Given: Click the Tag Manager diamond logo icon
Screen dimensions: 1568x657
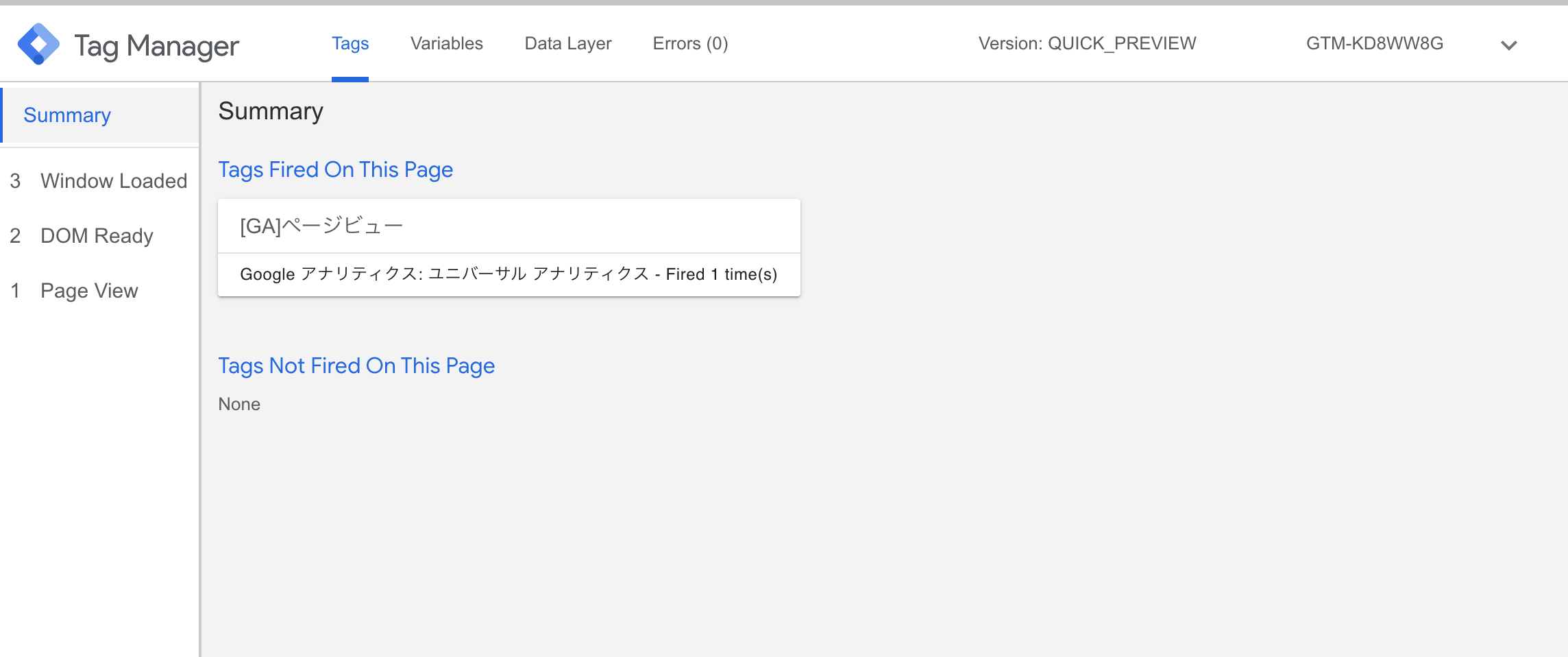Looking at the screenshot, I should (x=38, y=44).
